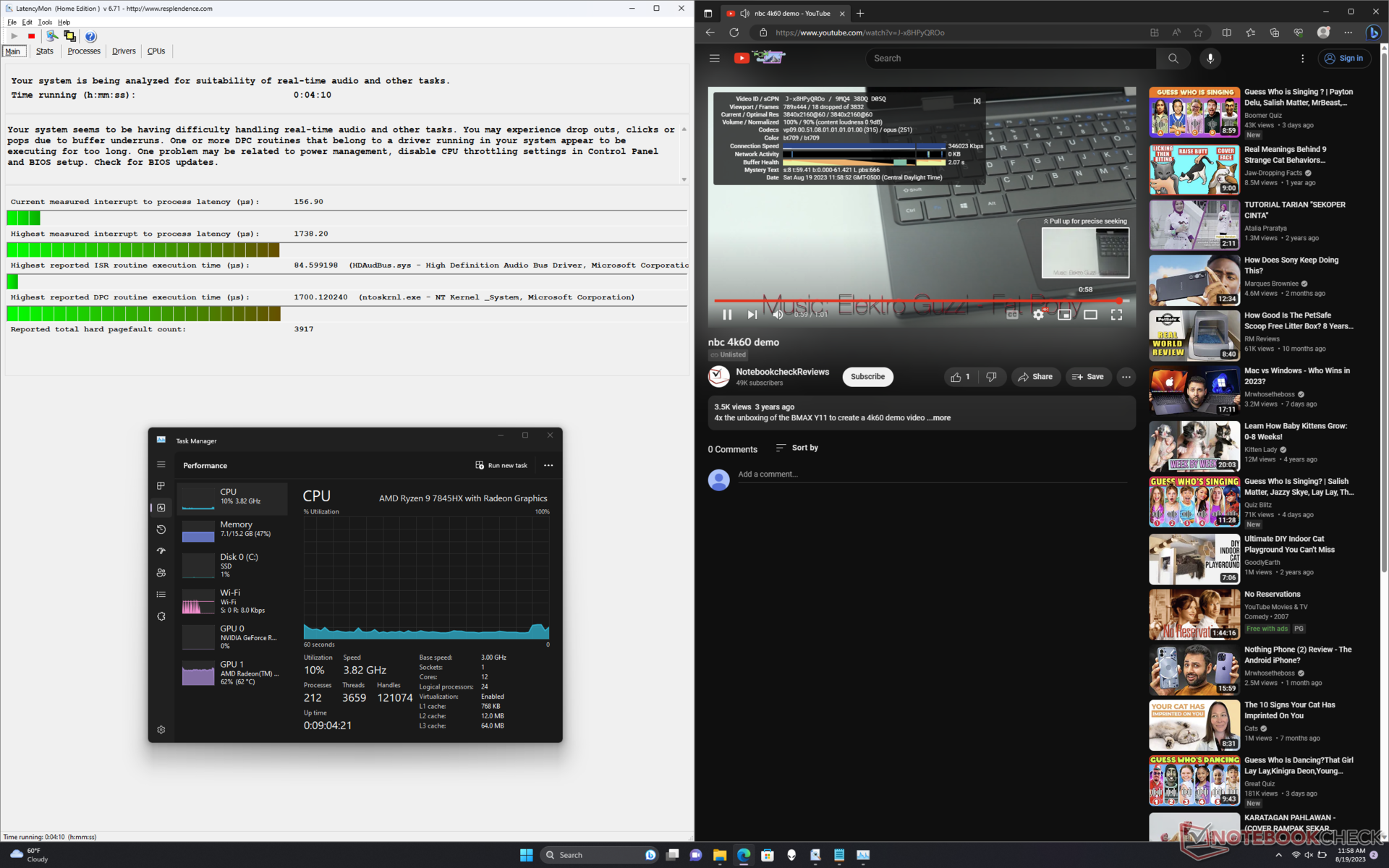Open LatencyMon's monitor-and-magnifier analysis toolbar icon
The height and width of the screenshot is (868, 1389).
coord(51,36)
